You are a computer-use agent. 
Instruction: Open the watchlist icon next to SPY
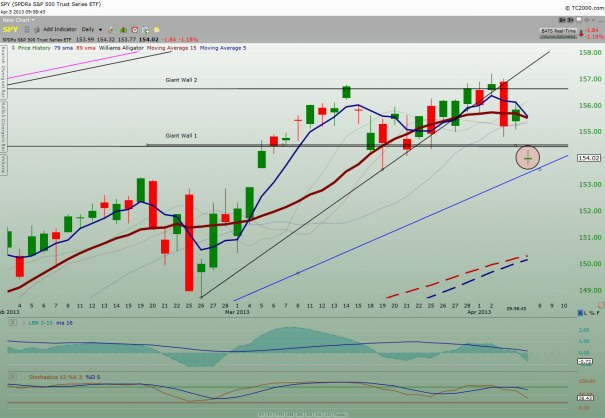coord(26,30)
